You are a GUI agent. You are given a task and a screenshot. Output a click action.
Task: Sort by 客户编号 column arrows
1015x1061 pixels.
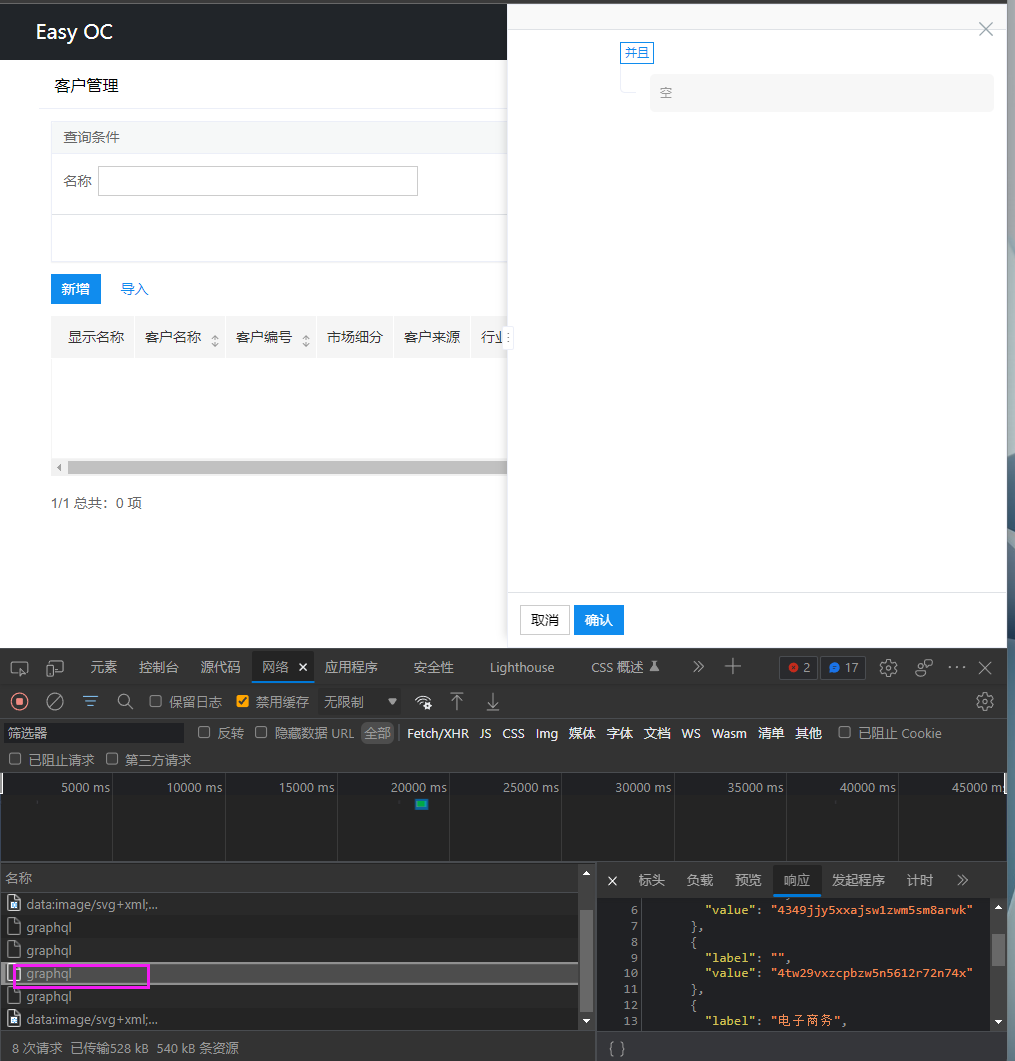tap(306, 341)
